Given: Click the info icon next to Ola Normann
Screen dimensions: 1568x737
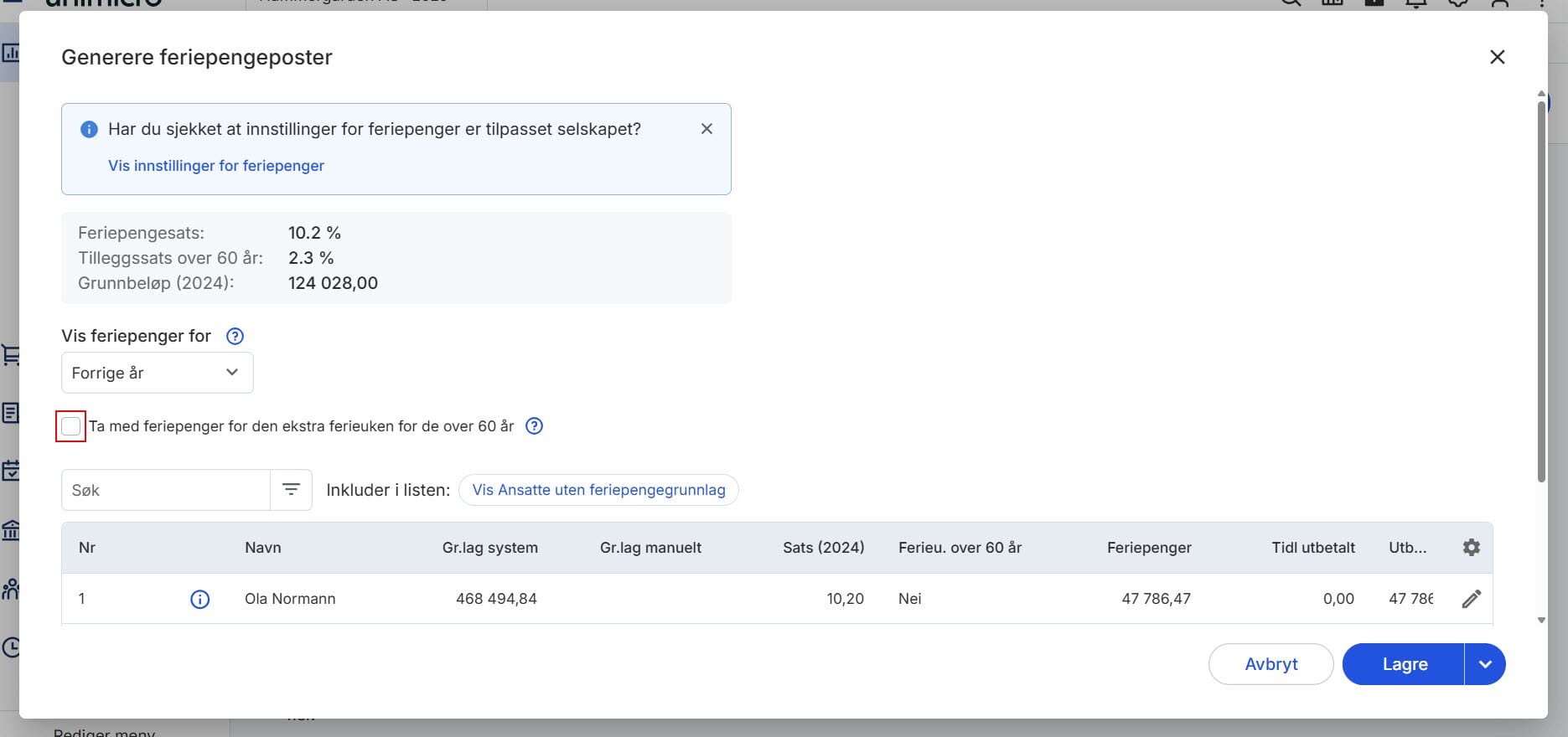Looking at the screenshot, I should pyautogui.click(x=199, y=599).
